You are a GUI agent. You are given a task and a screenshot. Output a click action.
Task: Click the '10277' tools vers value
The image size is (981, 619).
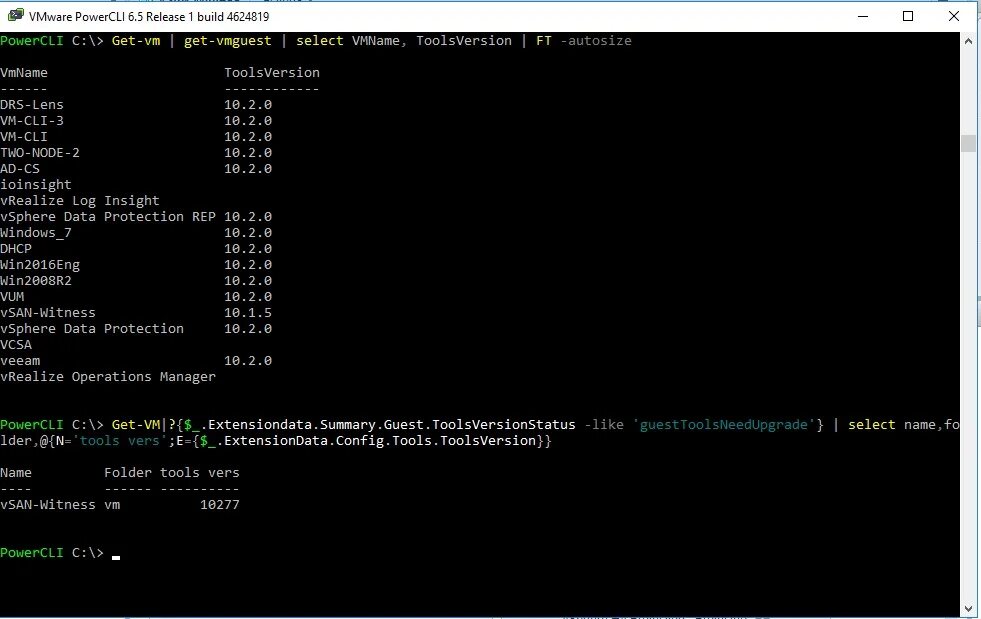click(x=220, y=505)
